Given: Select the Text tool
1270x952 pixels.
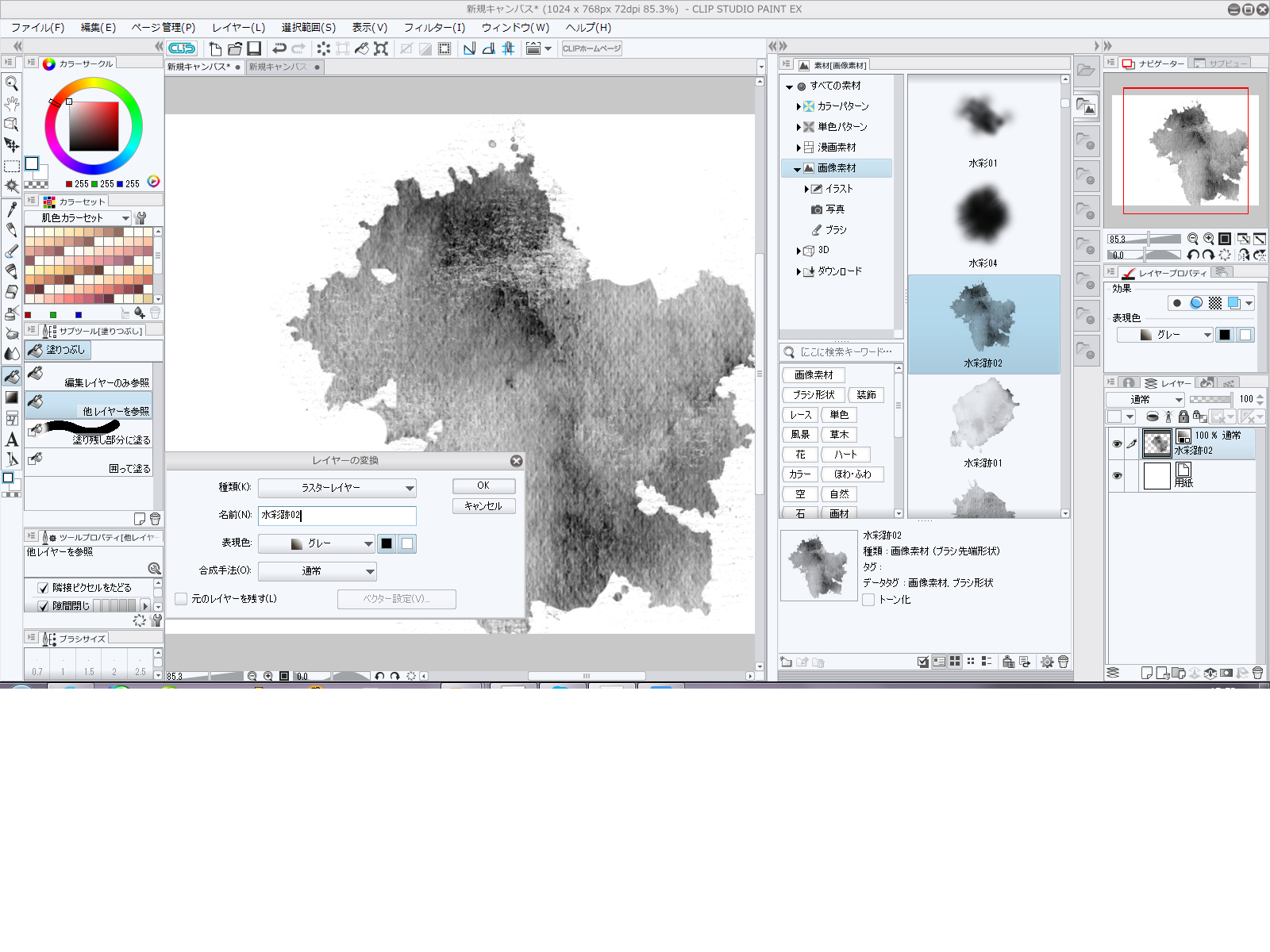Looking at the screenshot, I should pos(12,440).
